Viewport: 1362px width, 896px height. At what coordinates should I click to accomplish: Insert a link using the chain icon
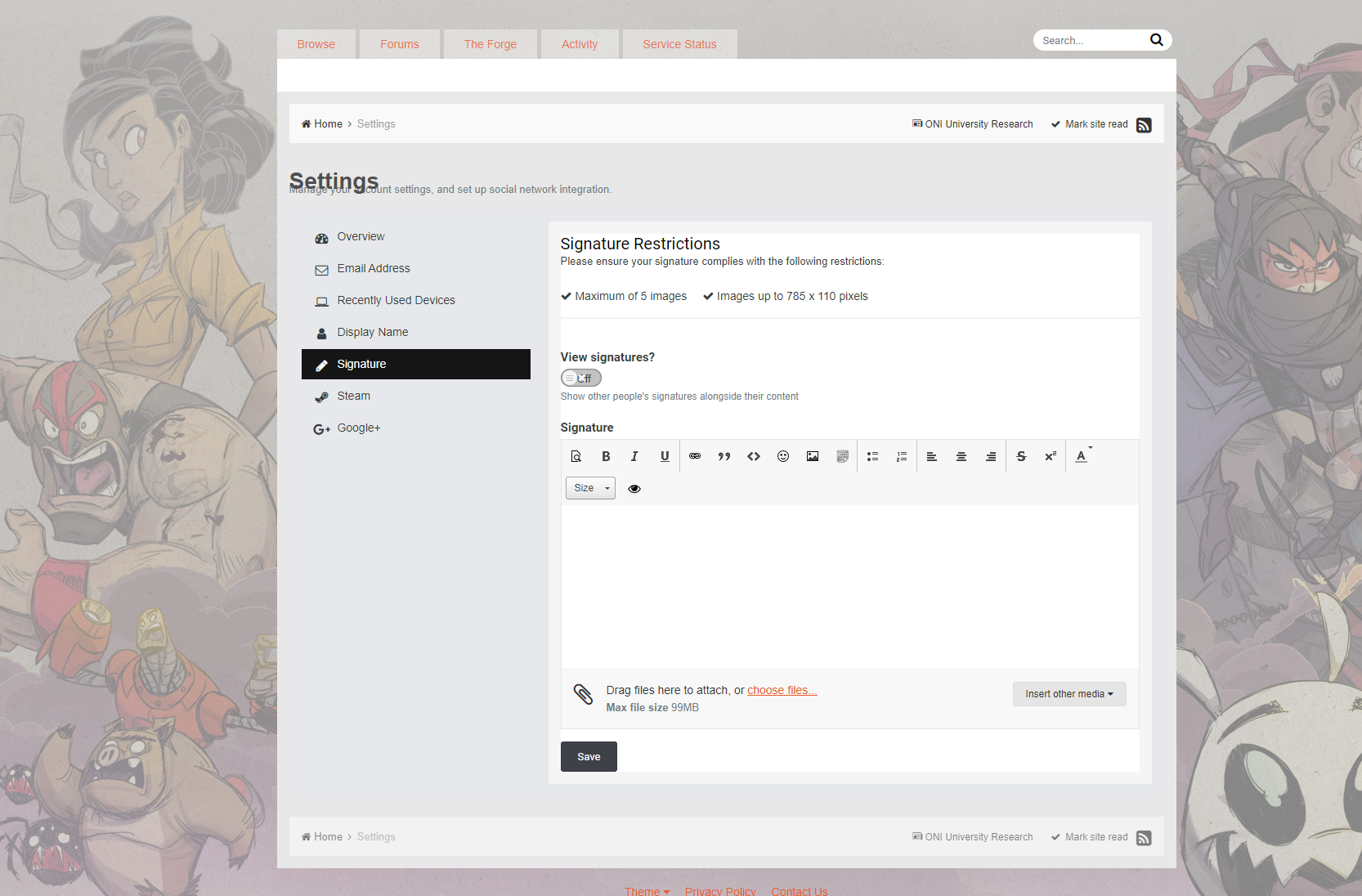click(x=695, y=456)
